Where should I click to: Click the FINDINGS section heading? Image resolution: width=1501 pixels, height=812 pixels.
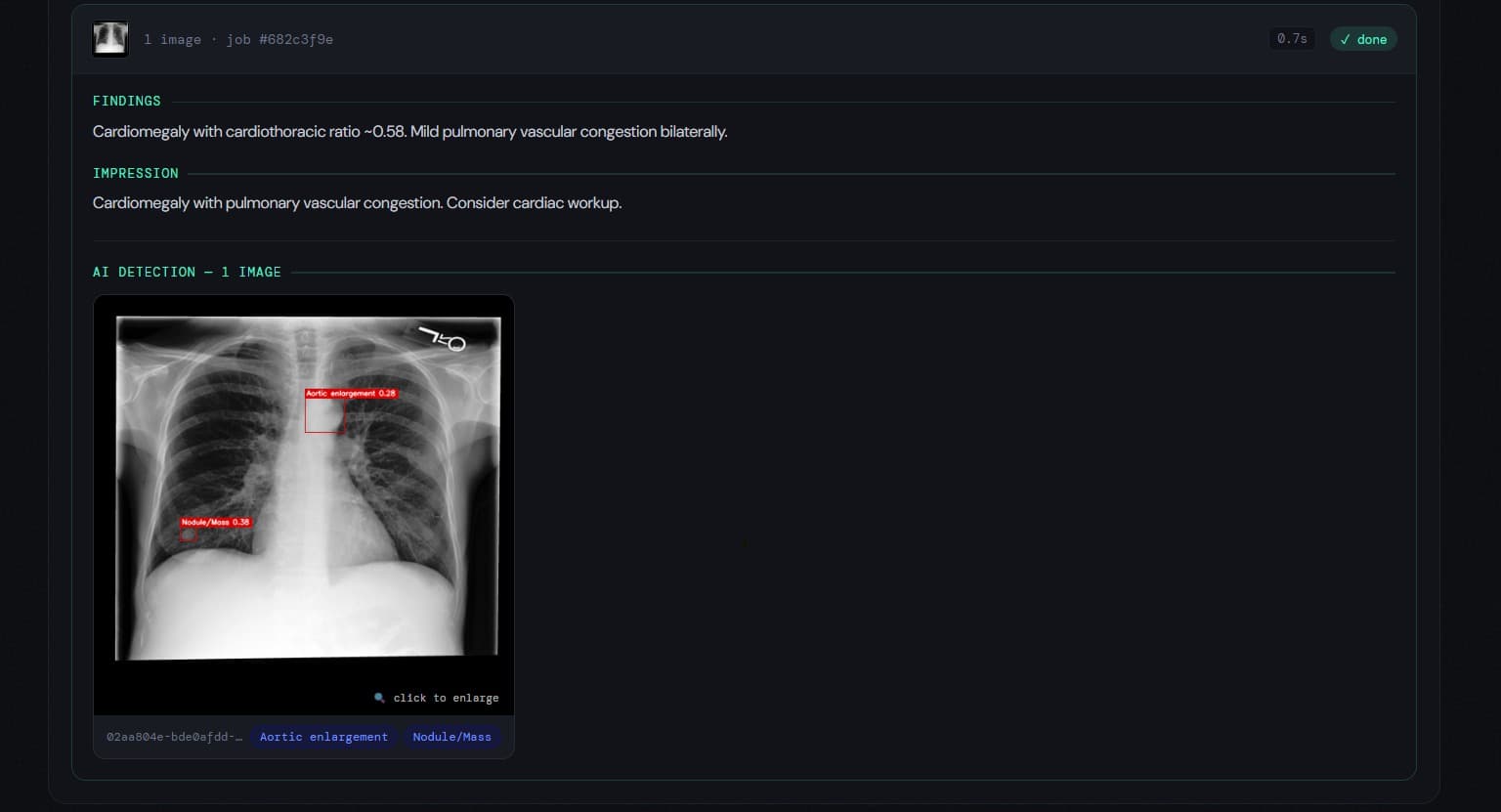(126, 102)
